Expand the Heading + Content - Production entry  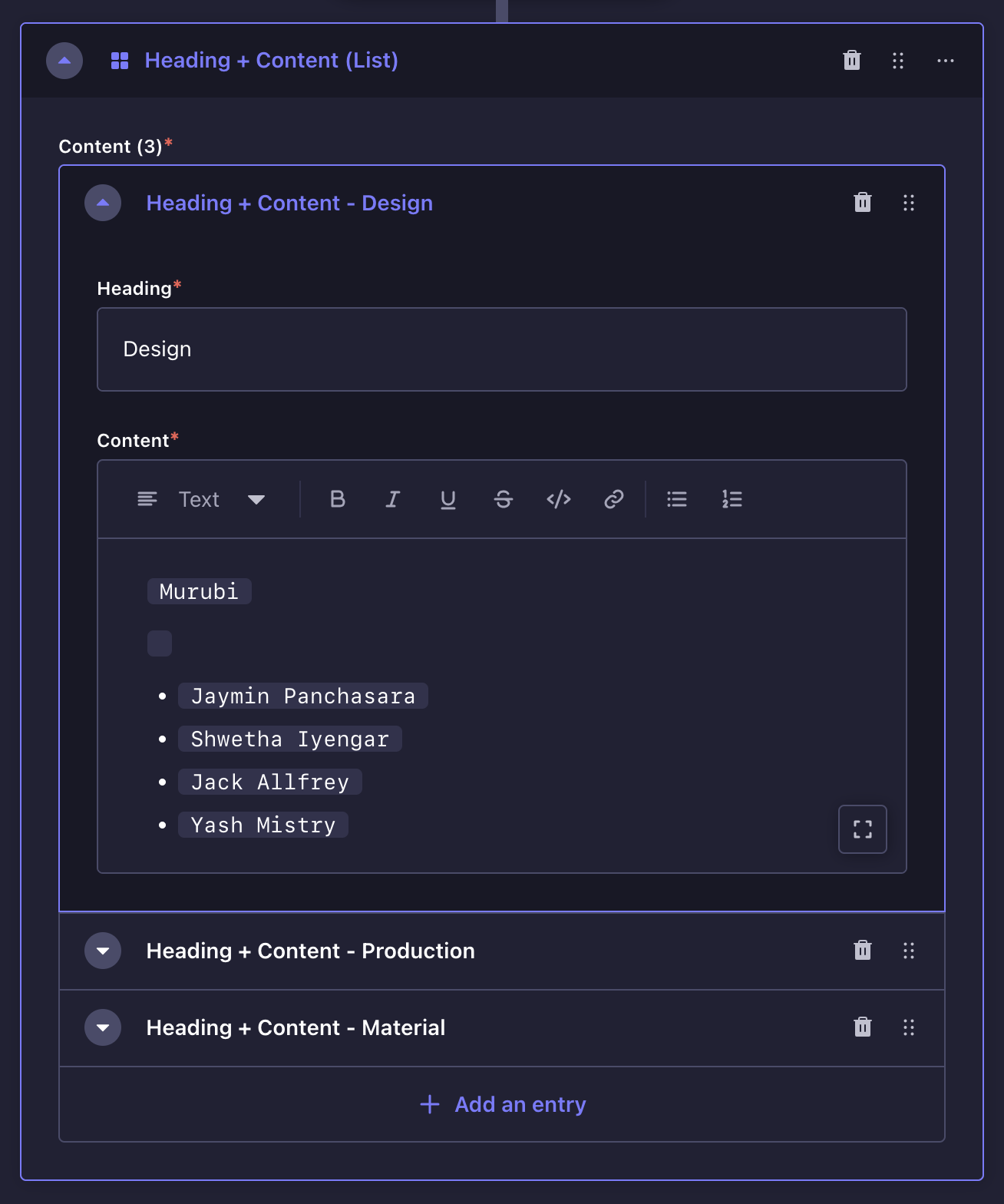click(102, 951)
